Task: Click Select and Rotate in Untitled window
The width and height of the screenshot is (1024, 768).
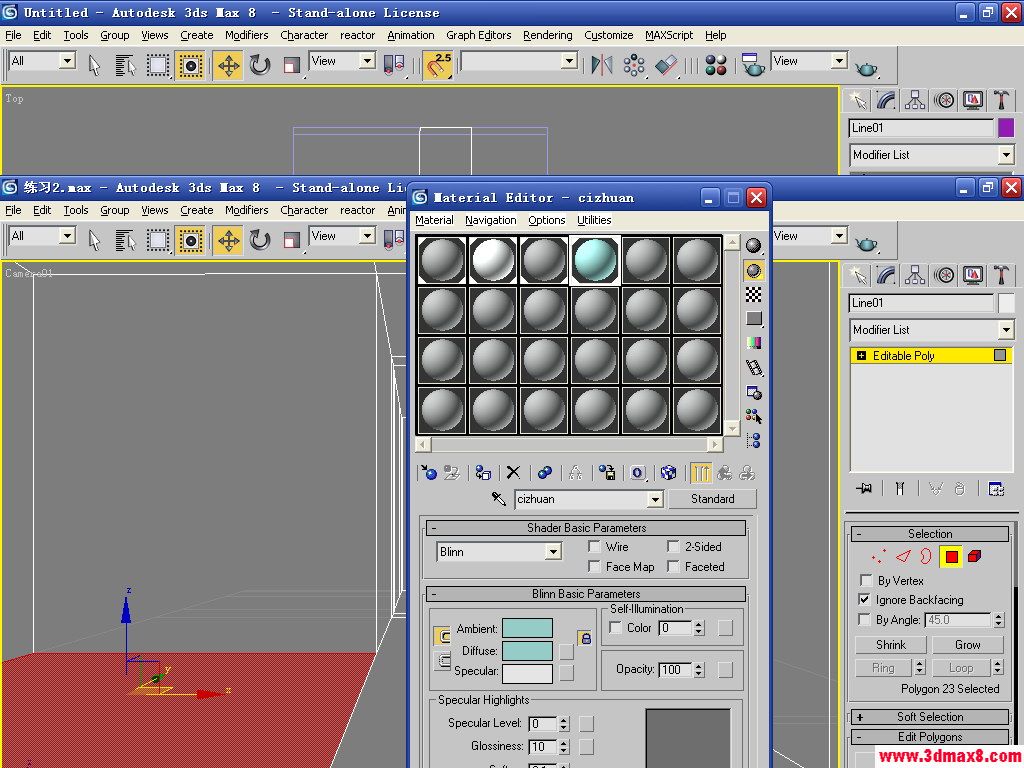Action: (260, 65)
